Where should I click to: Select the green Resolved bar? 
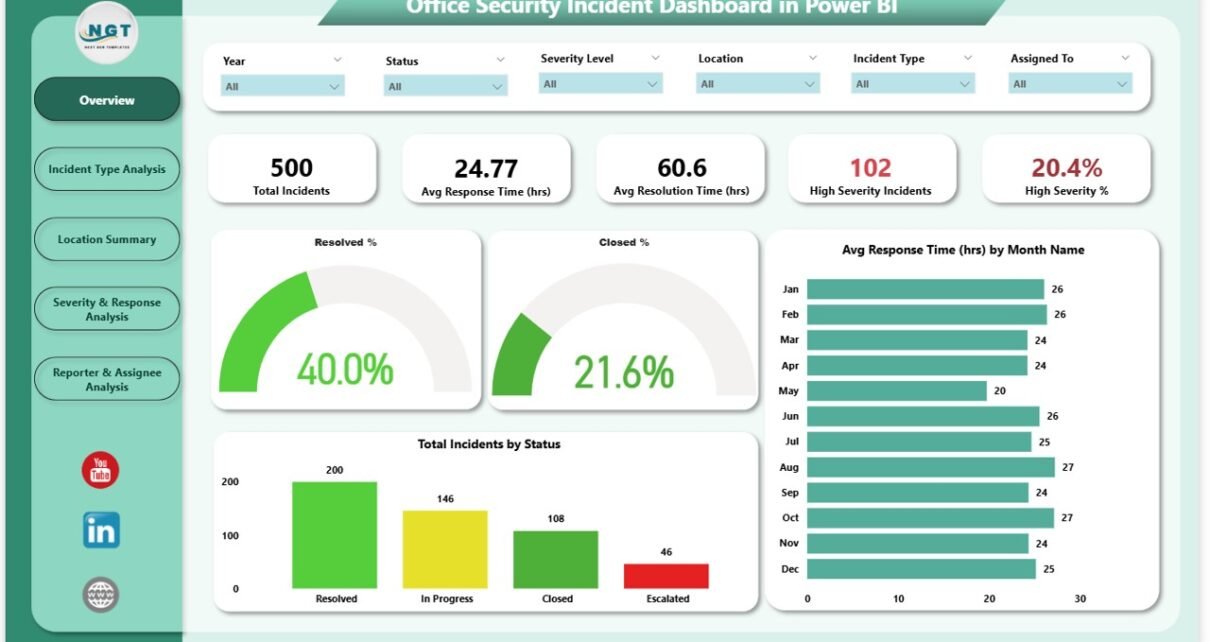334,535
